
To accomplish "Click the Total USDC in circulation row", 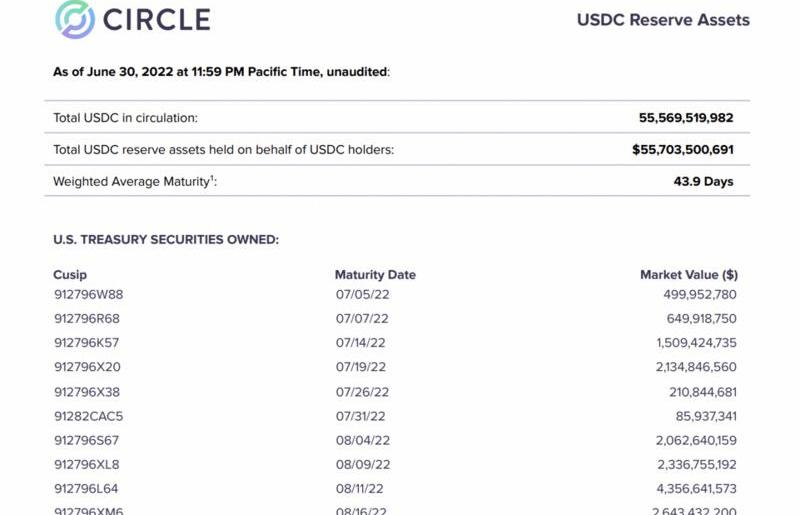I will click(397, 117).
